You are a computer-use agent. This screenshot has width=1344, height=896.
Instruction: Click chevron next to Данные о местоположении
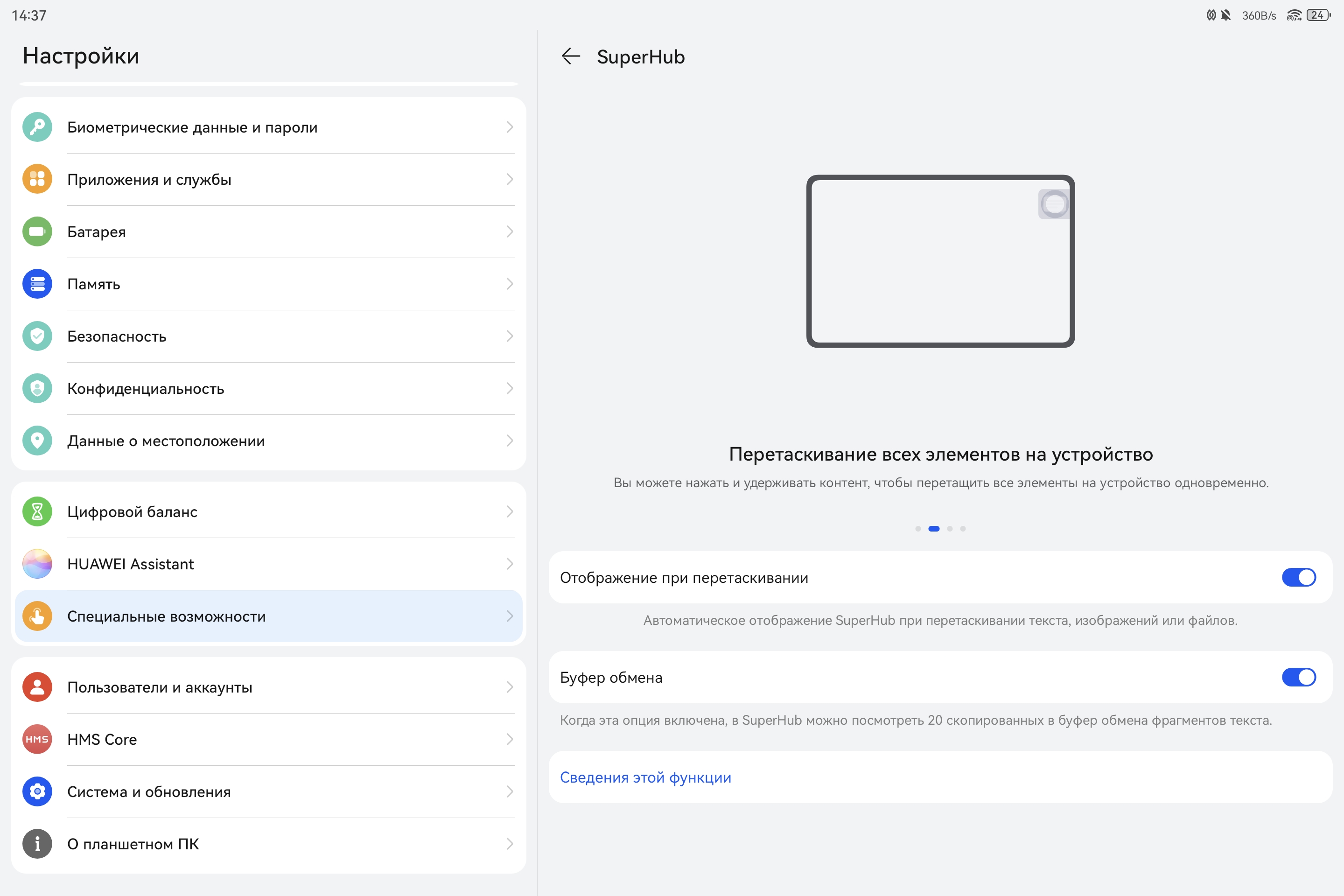509,441
